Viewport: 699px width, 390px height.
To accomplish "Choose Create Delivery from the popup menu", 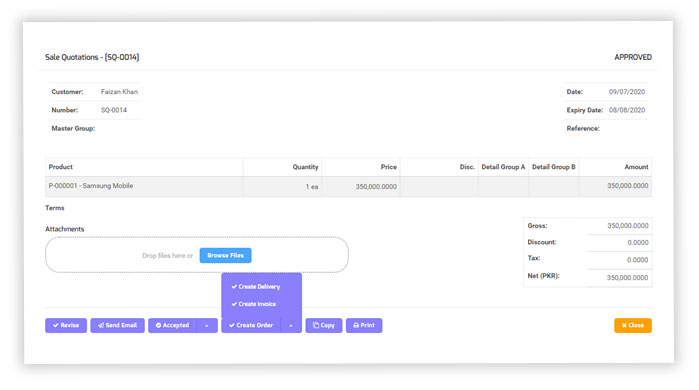I will [256, 287].
